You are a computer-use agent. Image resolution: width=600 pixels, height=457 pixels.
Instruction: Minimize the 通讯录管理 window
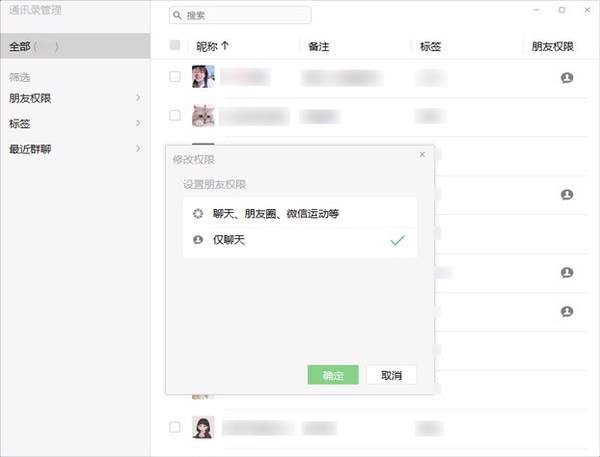click(536, 10)
